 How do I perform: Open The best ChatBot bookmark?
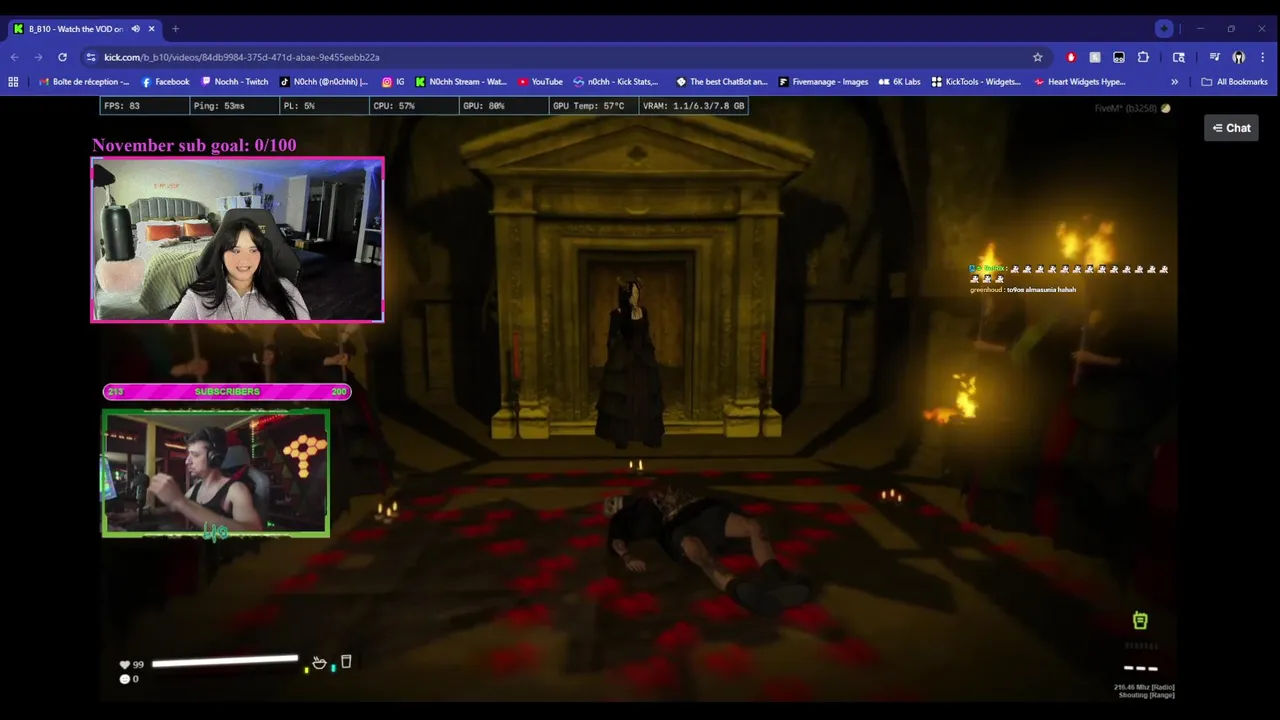pos(721,82)
